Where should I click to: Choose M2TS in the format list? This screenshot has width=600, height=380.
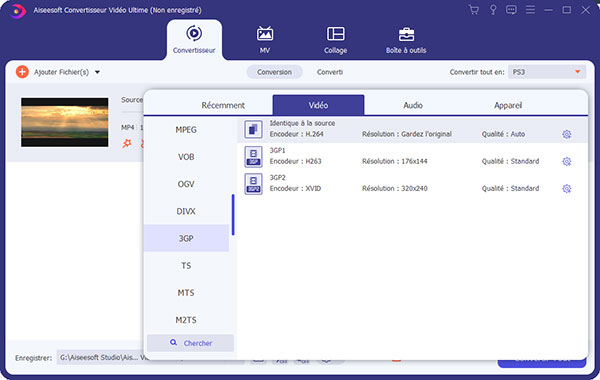[186, 320]
